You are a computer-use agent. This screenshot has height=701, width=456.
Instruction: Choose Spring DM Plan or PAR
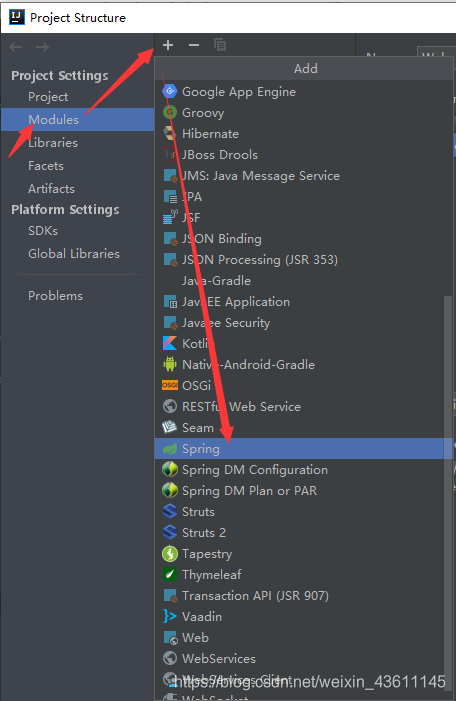click(x=249, y=490)
